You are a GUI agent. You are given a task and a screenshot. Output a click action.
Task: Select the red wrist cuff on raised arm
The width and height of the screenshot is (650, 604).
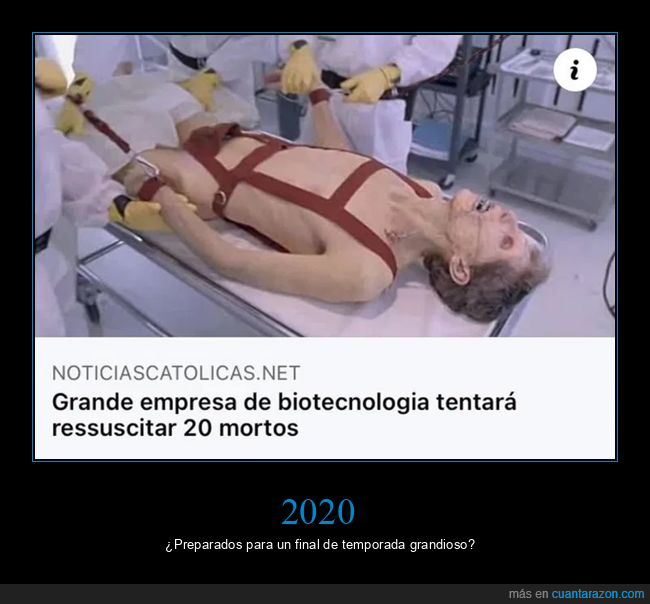[320, 96]
